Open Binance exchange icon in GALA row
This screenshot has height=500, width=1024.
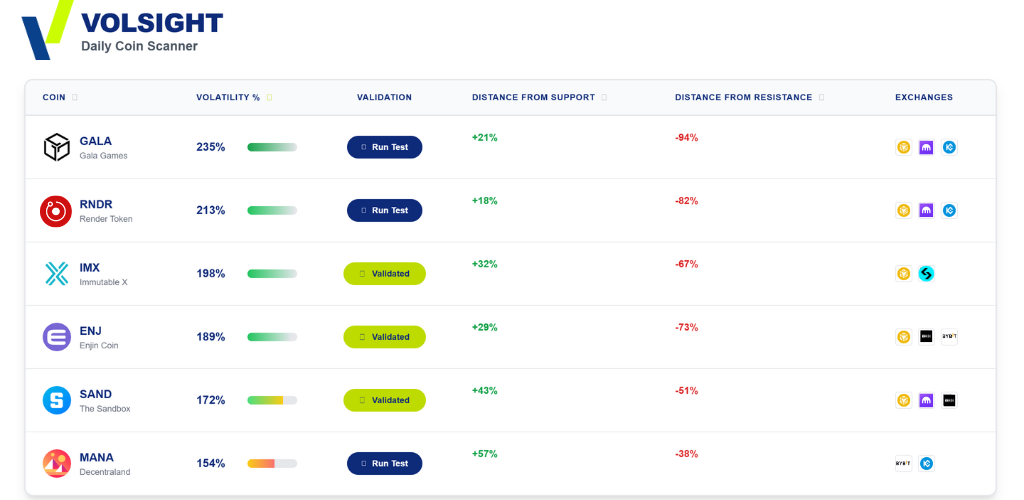[903, 147]
